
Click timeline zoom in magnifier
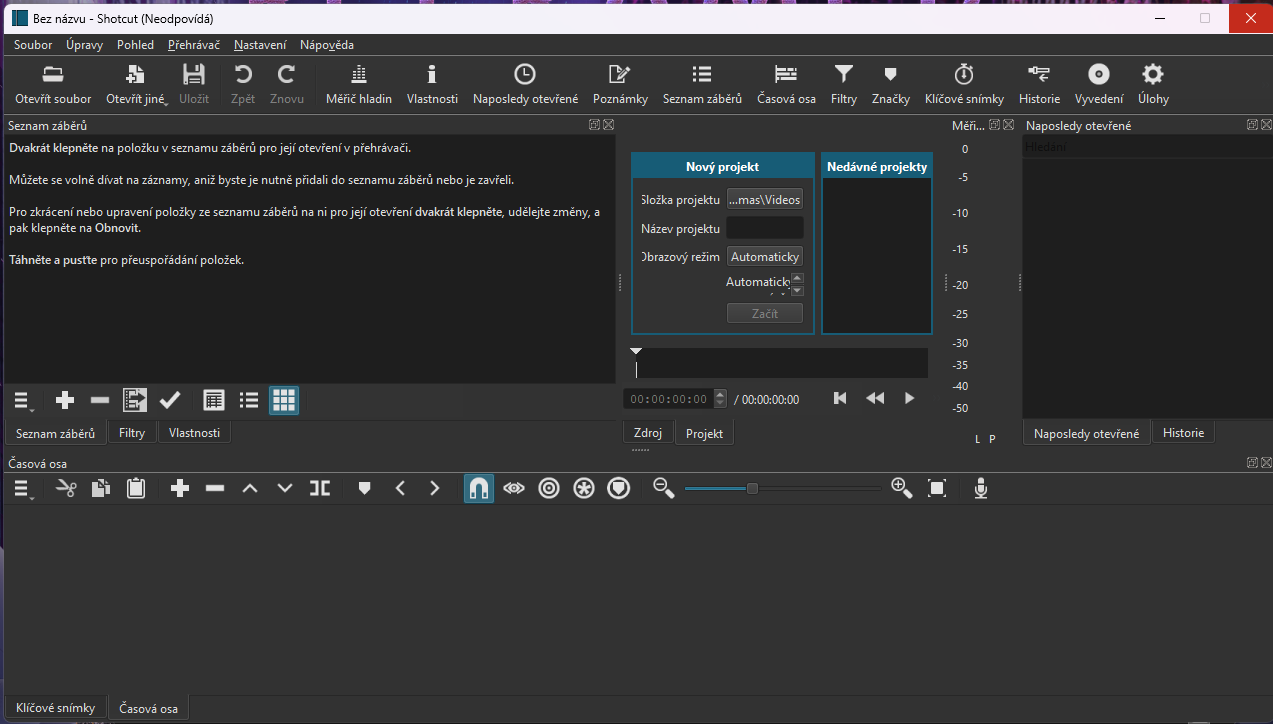[x=901, y=488]
